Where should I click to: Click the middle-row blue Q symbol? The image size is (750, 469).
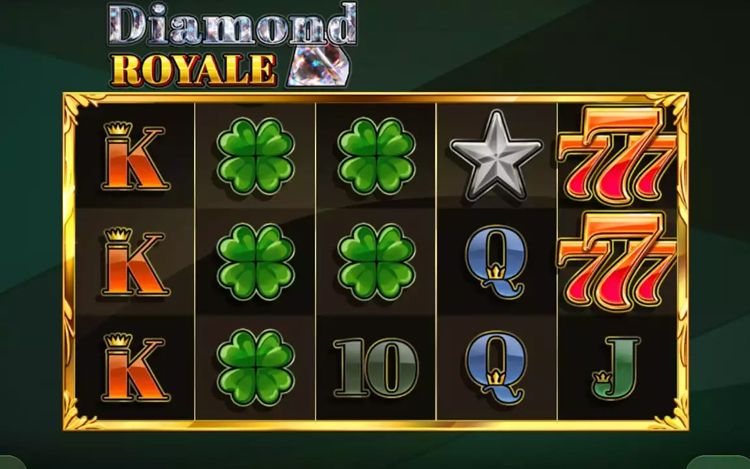point(496,262)
